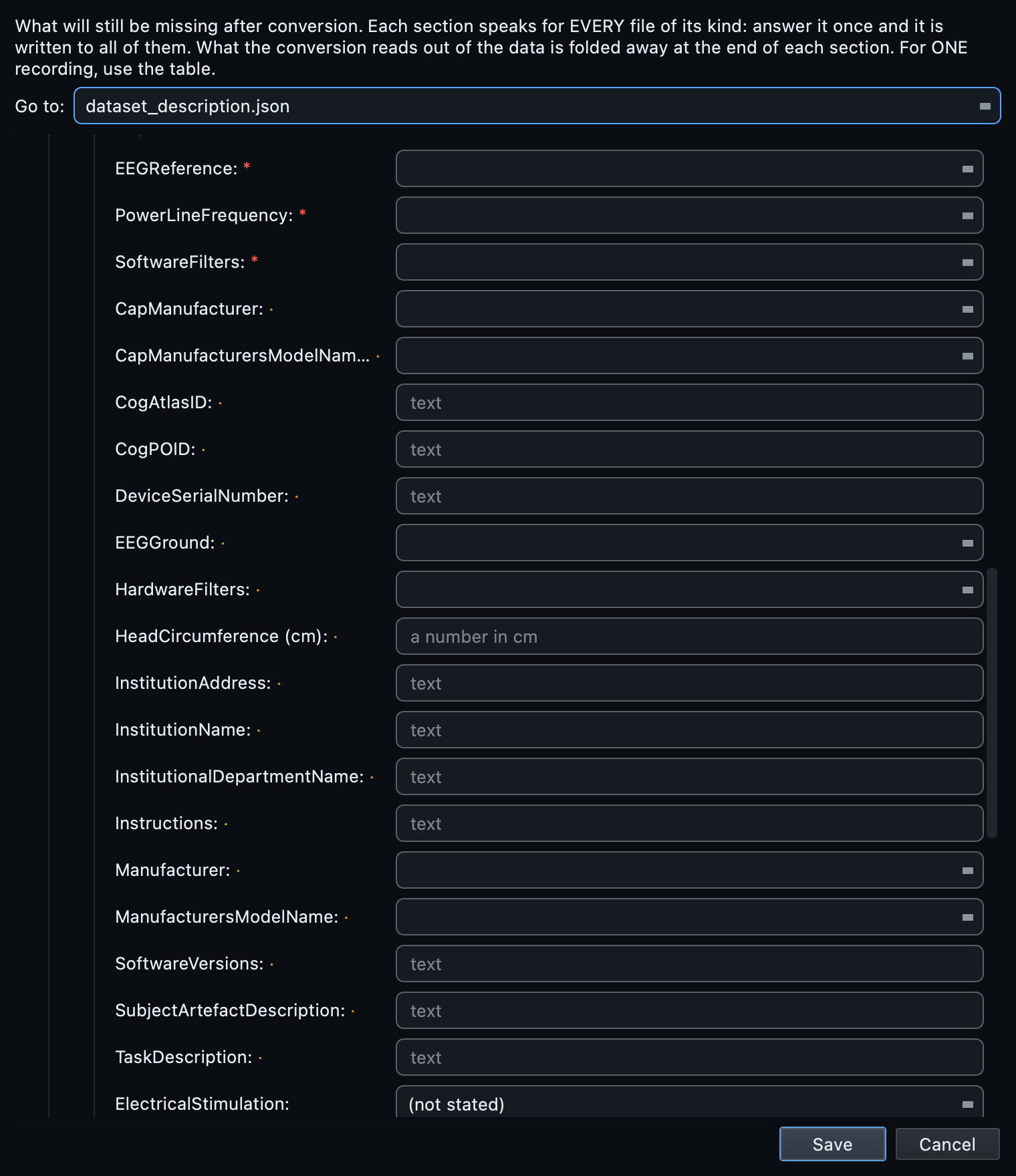Open the PowerLineFrequency dropdown

pos(689,215)
